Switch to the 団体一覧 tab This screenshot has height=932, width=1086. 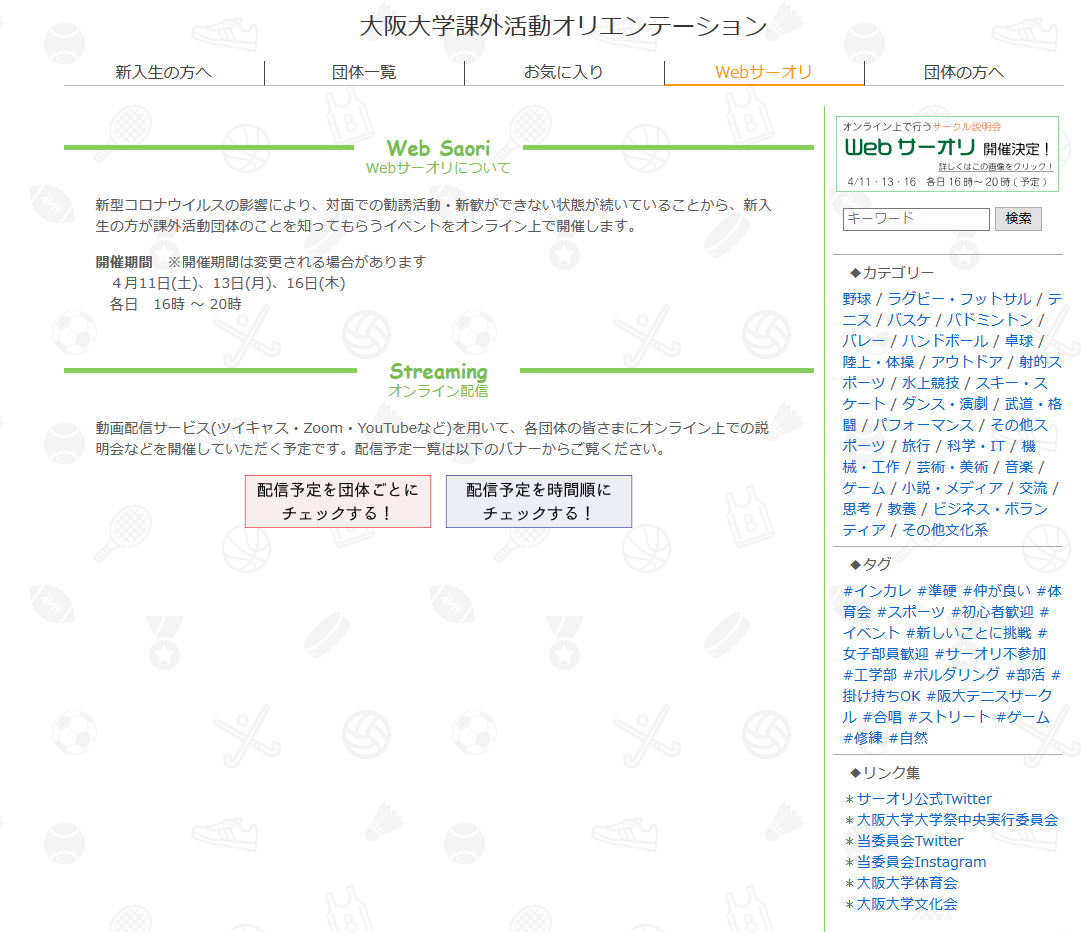(x=364, y=72)
